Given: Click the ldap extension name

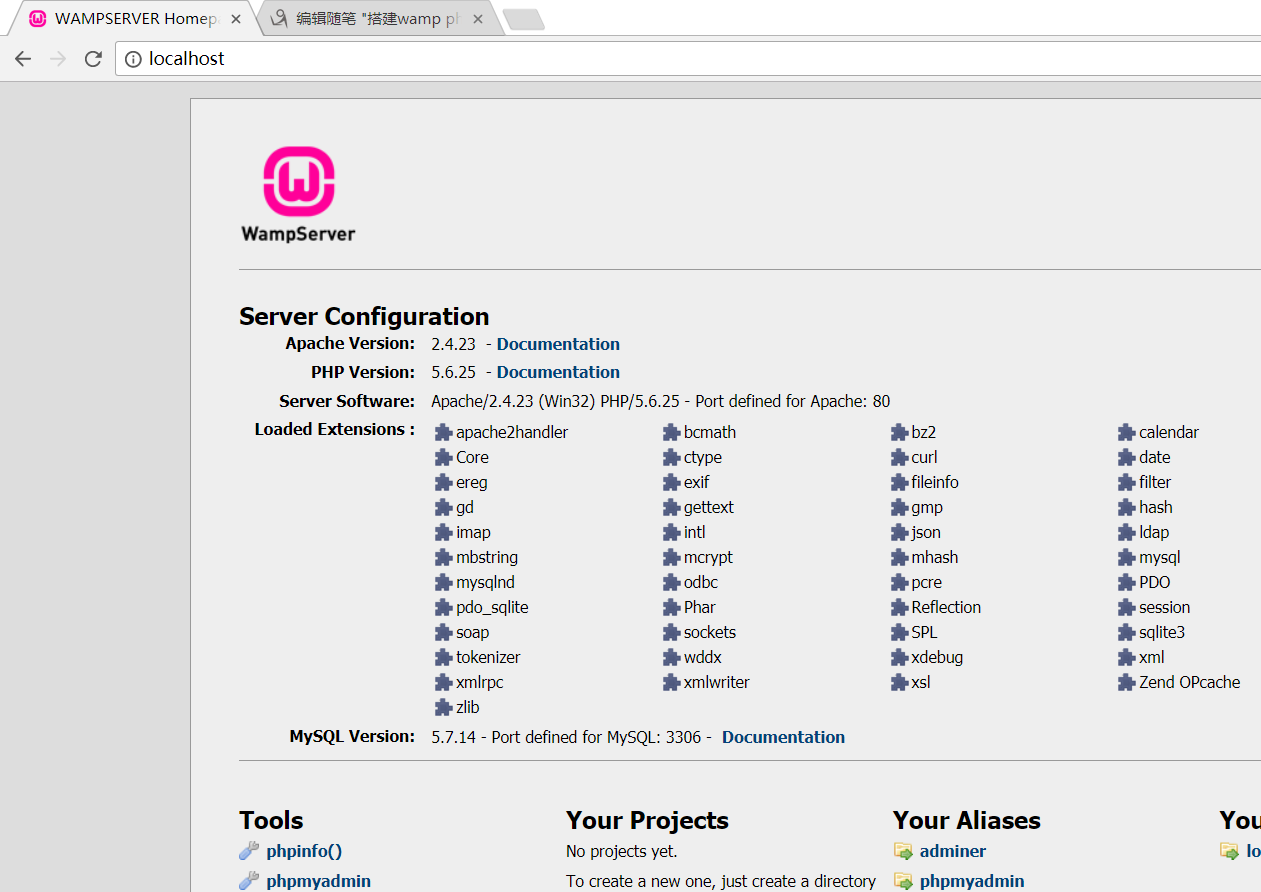Looking at the screenshot, I should pyautogui.click(x=1154, y=532).
